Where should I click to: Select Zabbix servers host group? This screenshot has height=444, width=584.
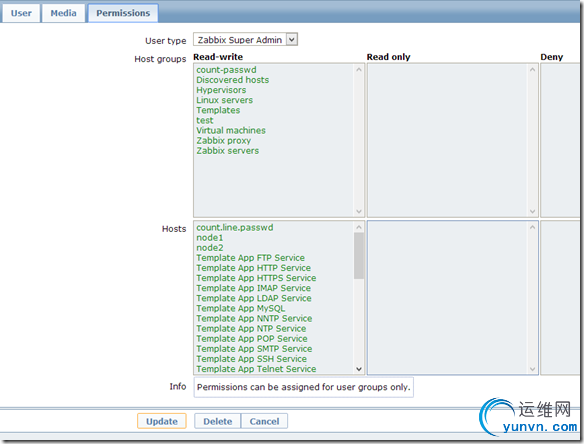[228, 151]
